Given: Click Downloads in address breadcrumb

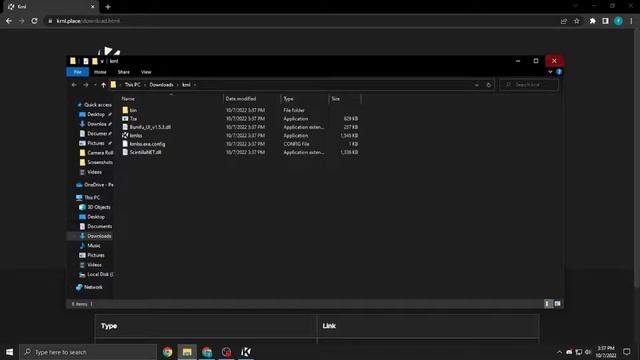Looking at the screenshot, I should tap(161, 85).
